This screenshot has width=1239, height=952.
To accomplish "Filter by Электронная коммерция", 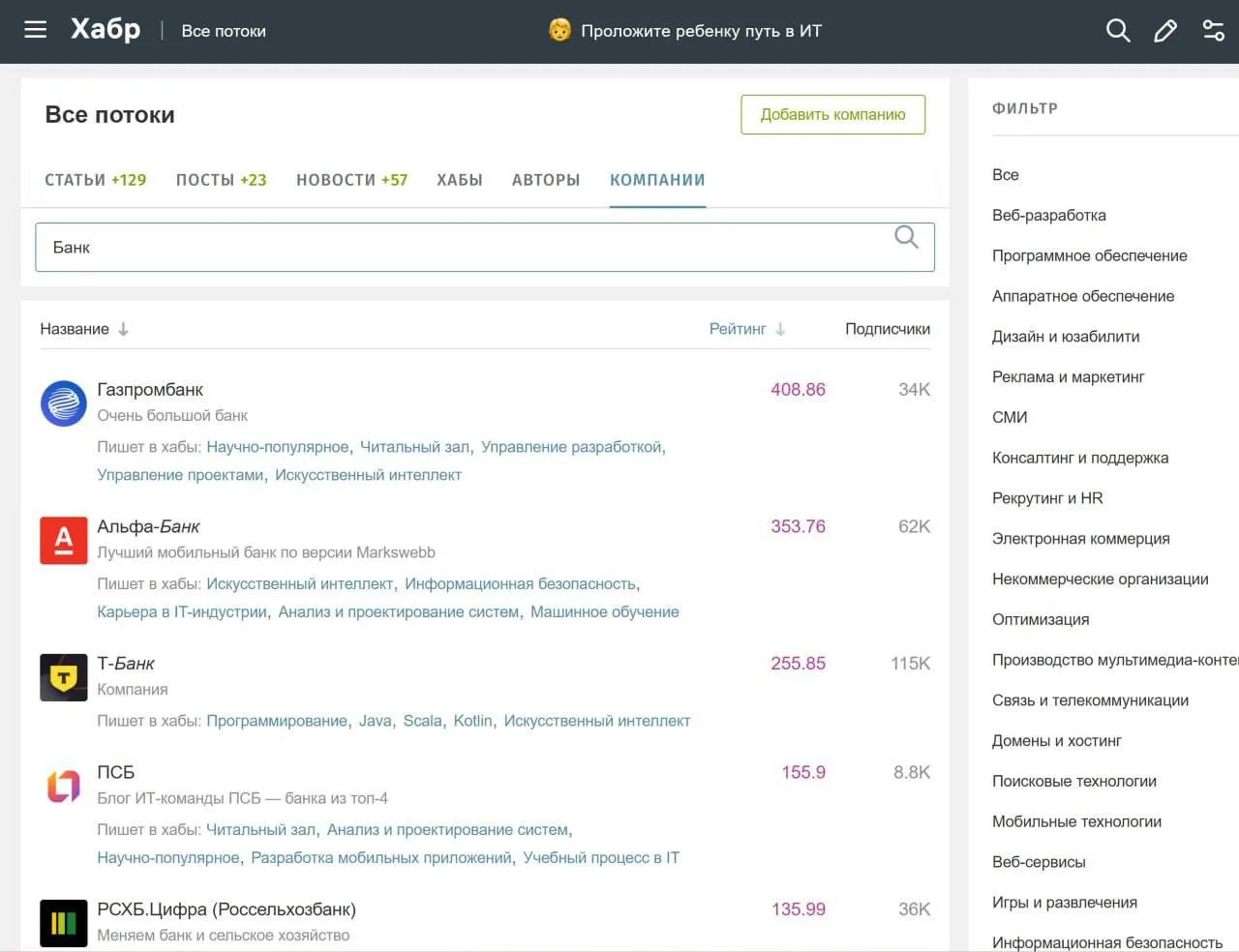I will [1081, 539].
